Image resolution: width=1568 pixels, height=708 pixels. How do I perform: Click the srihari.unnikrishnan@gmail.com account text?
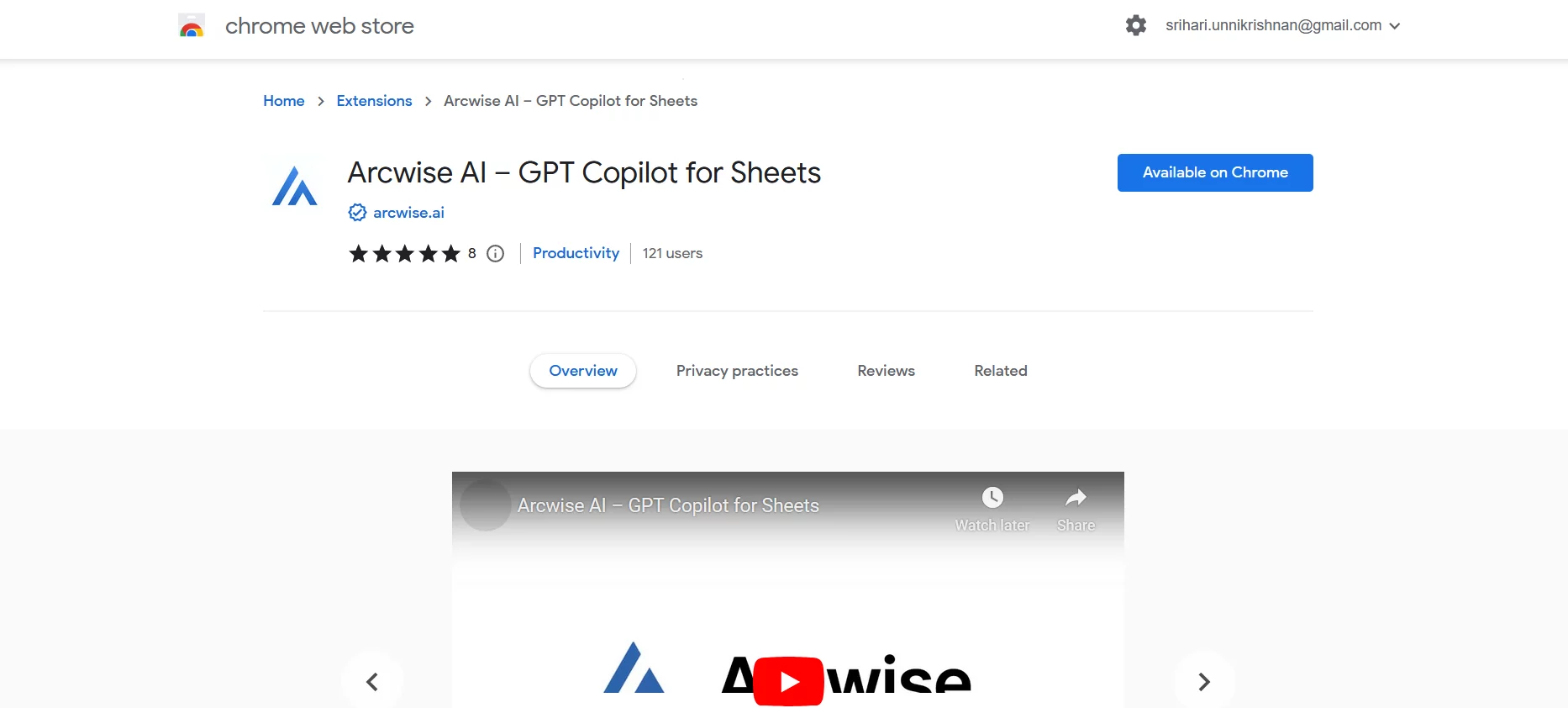[1273, 25]
